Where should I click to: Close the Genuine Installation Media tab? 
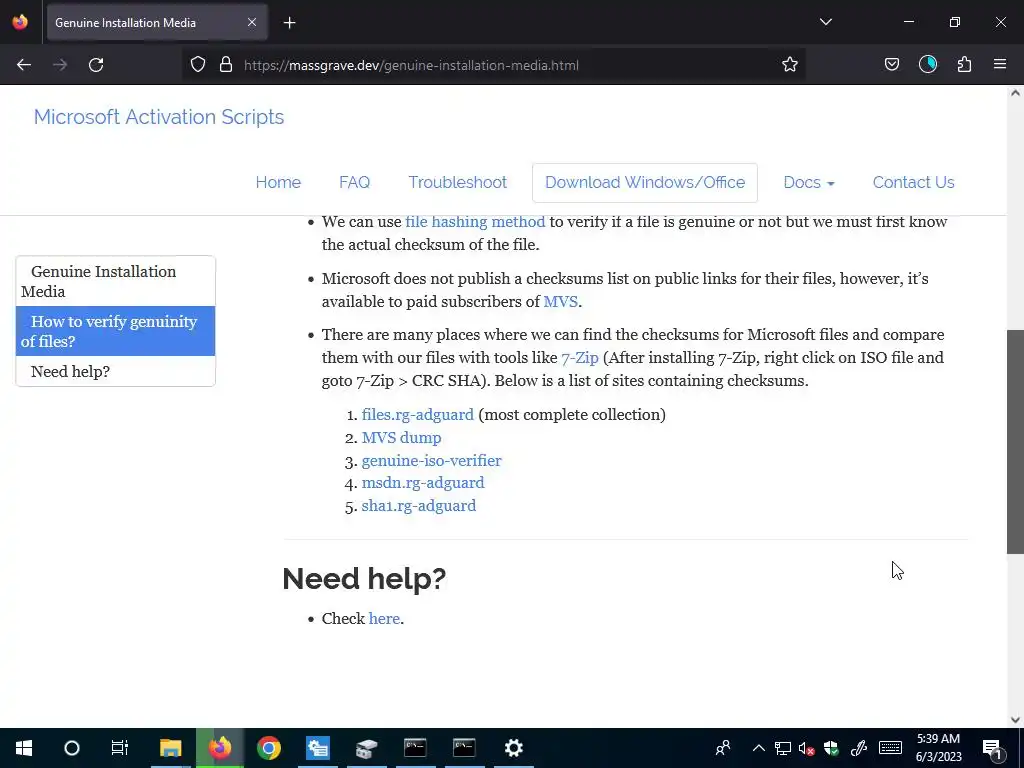click(252, 22)
